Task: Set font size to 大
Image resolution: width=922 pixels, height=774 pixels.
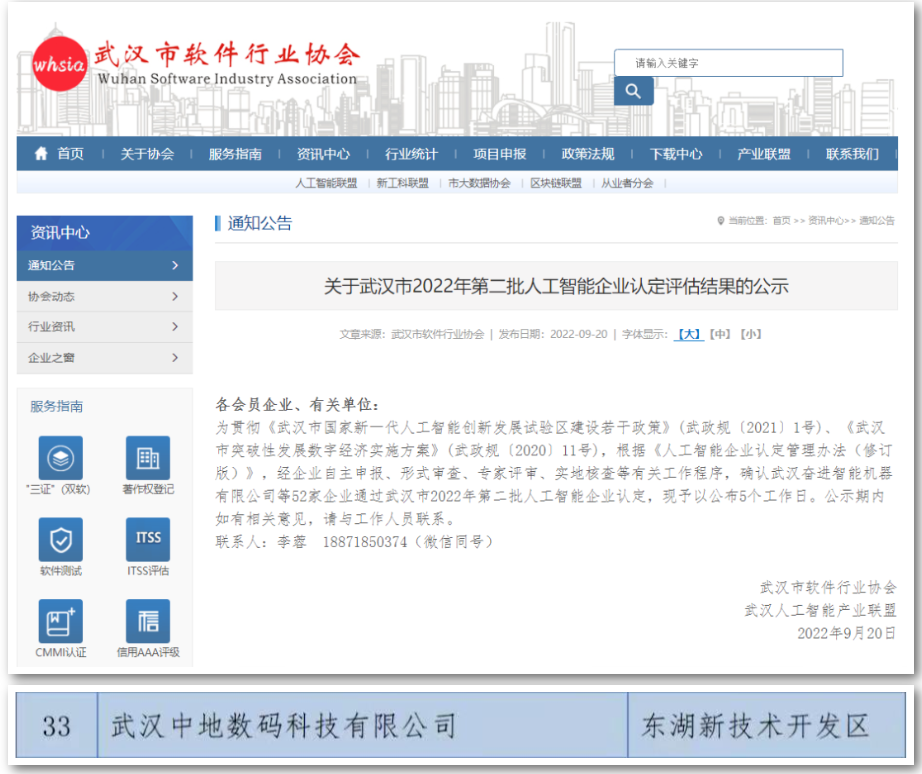Action: [x=689, y=334]
